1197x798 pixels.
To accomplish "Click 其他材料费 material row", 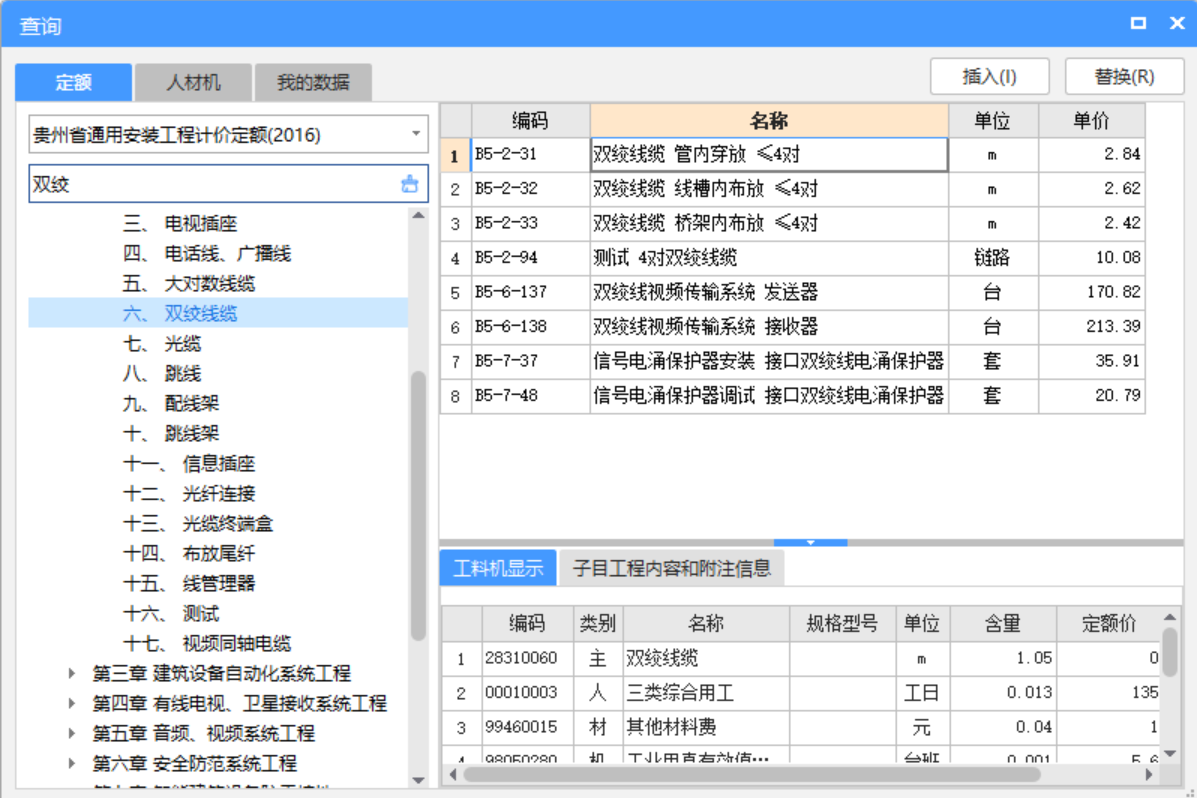I will tap(801, 727).
